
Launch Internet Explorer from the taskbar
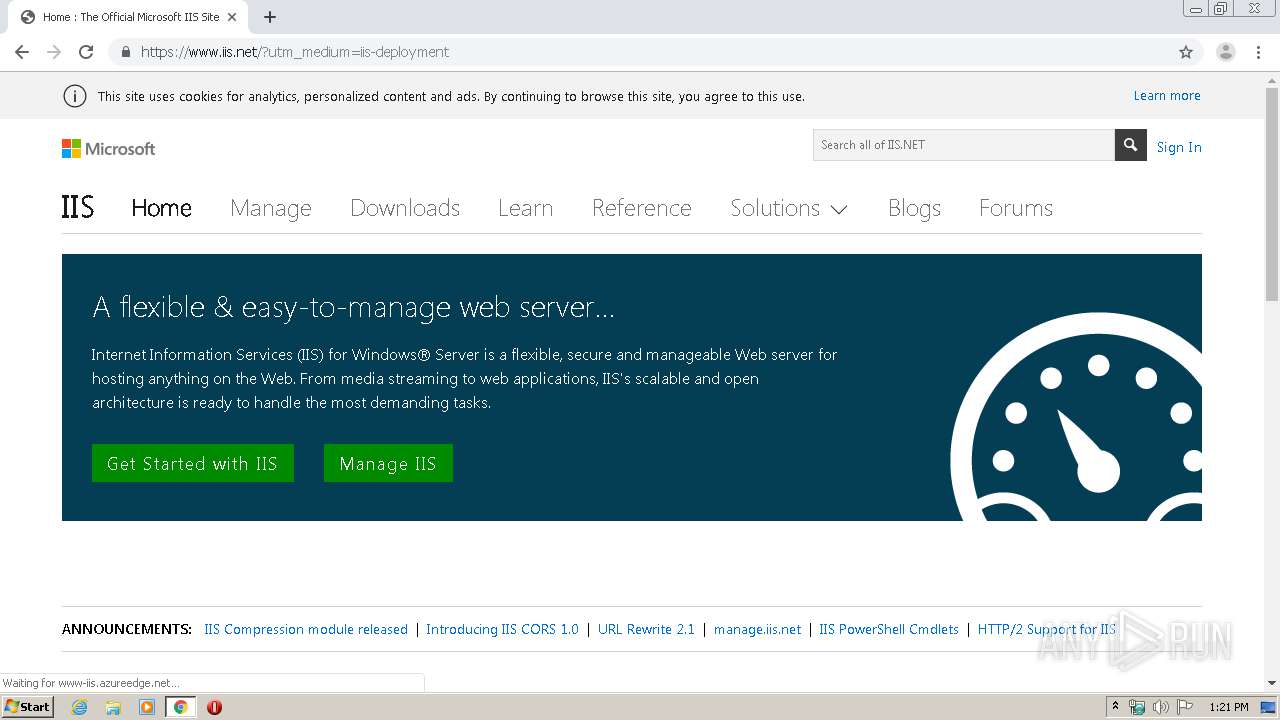coord(80,707)
